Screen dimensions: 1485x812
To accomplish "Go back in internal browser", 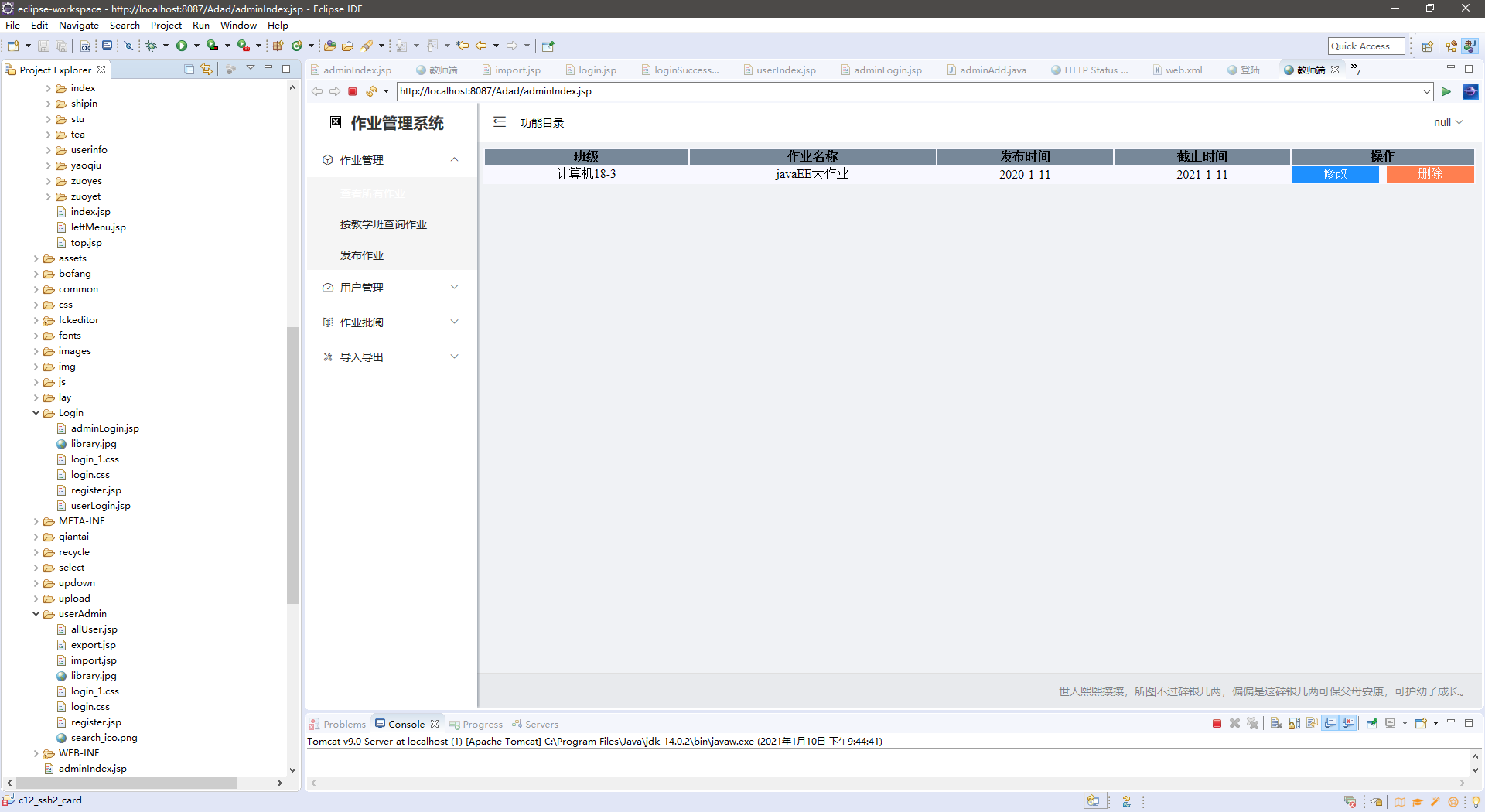I will [317, 91].
